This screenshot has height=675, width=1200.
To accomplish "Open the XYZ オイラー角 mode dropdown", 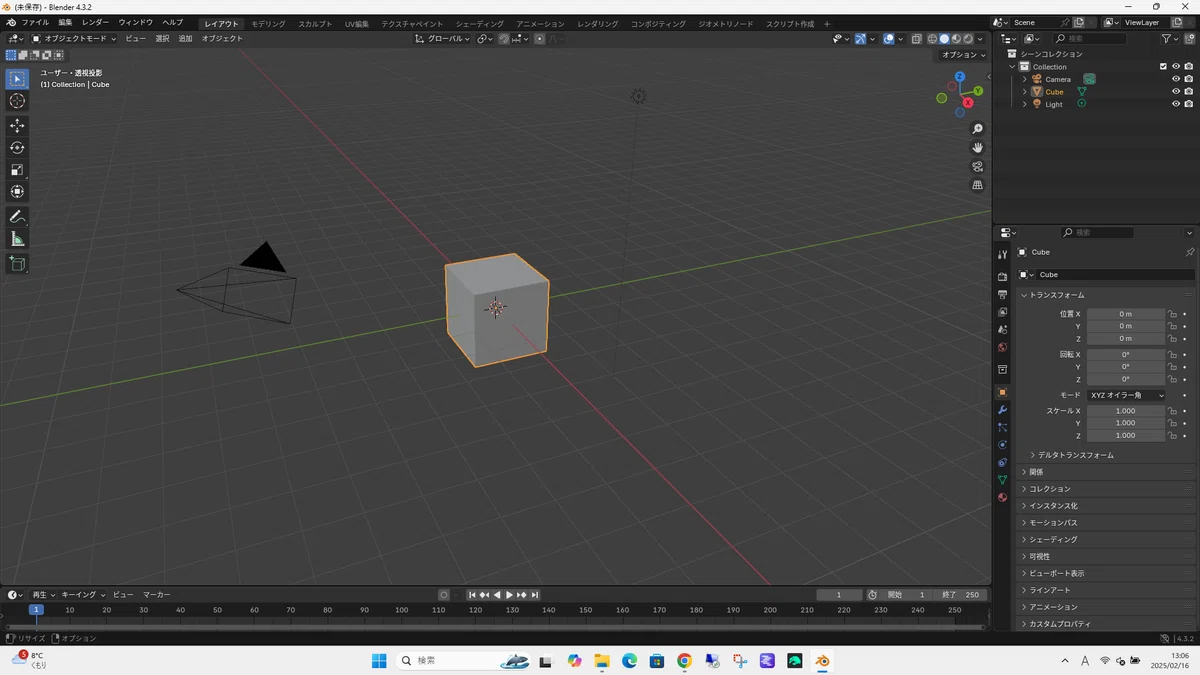I will tap(1126, 395).
